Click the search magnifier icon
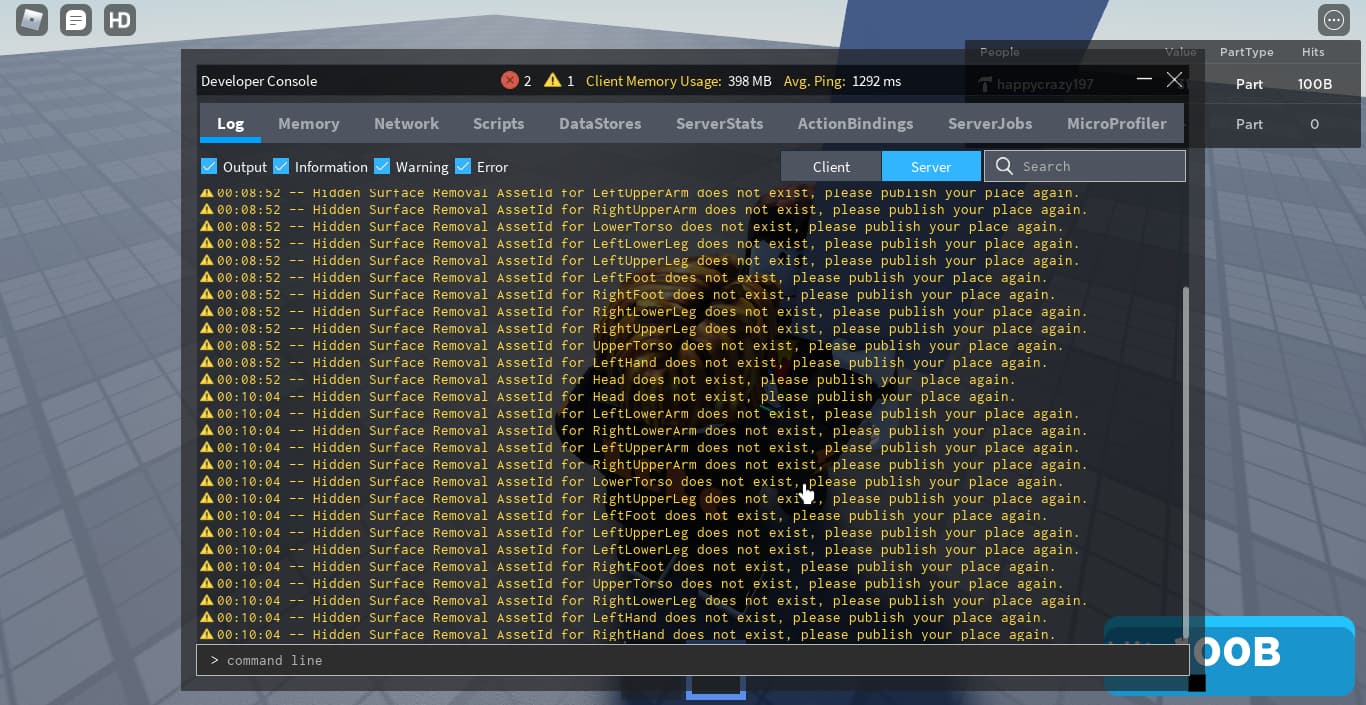 coord(1003,166)
